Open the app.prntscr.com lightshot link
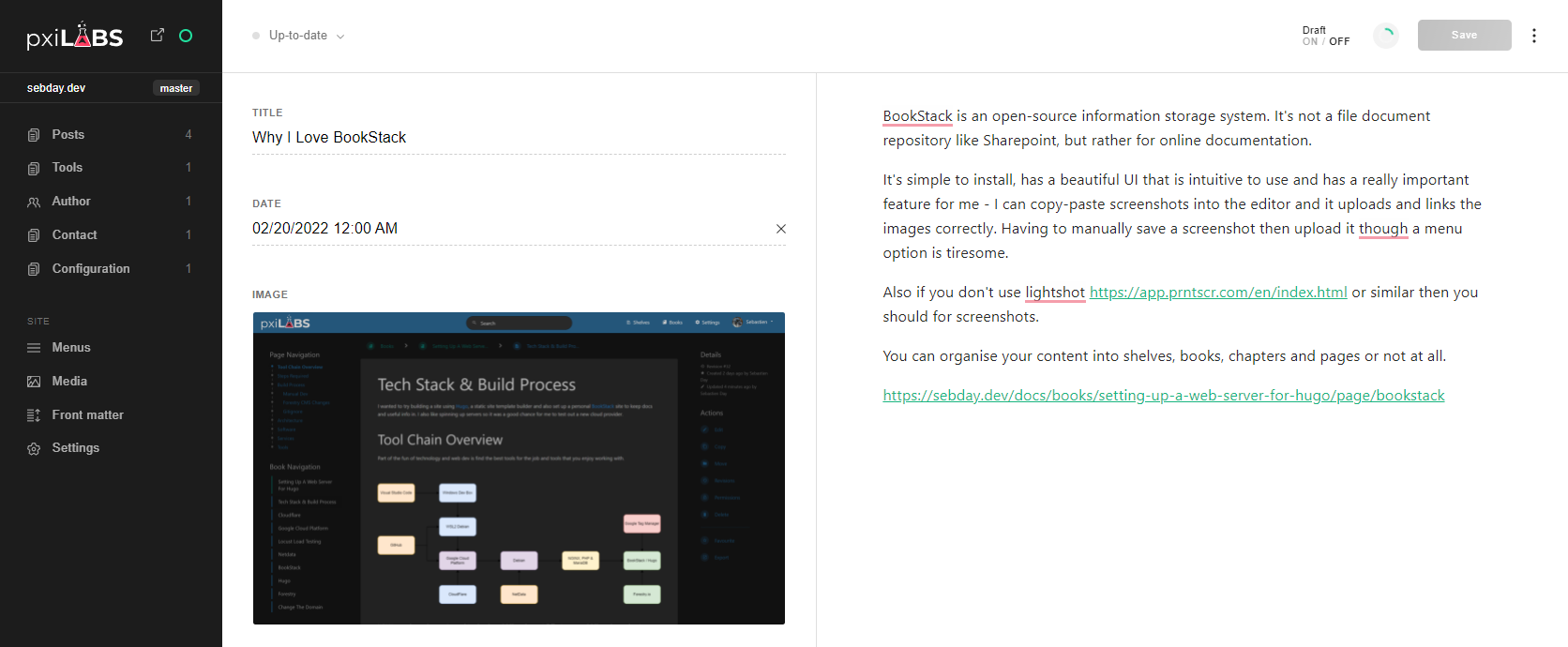Viewport: 1568px width, 647px height. [x=1217, y=293]
